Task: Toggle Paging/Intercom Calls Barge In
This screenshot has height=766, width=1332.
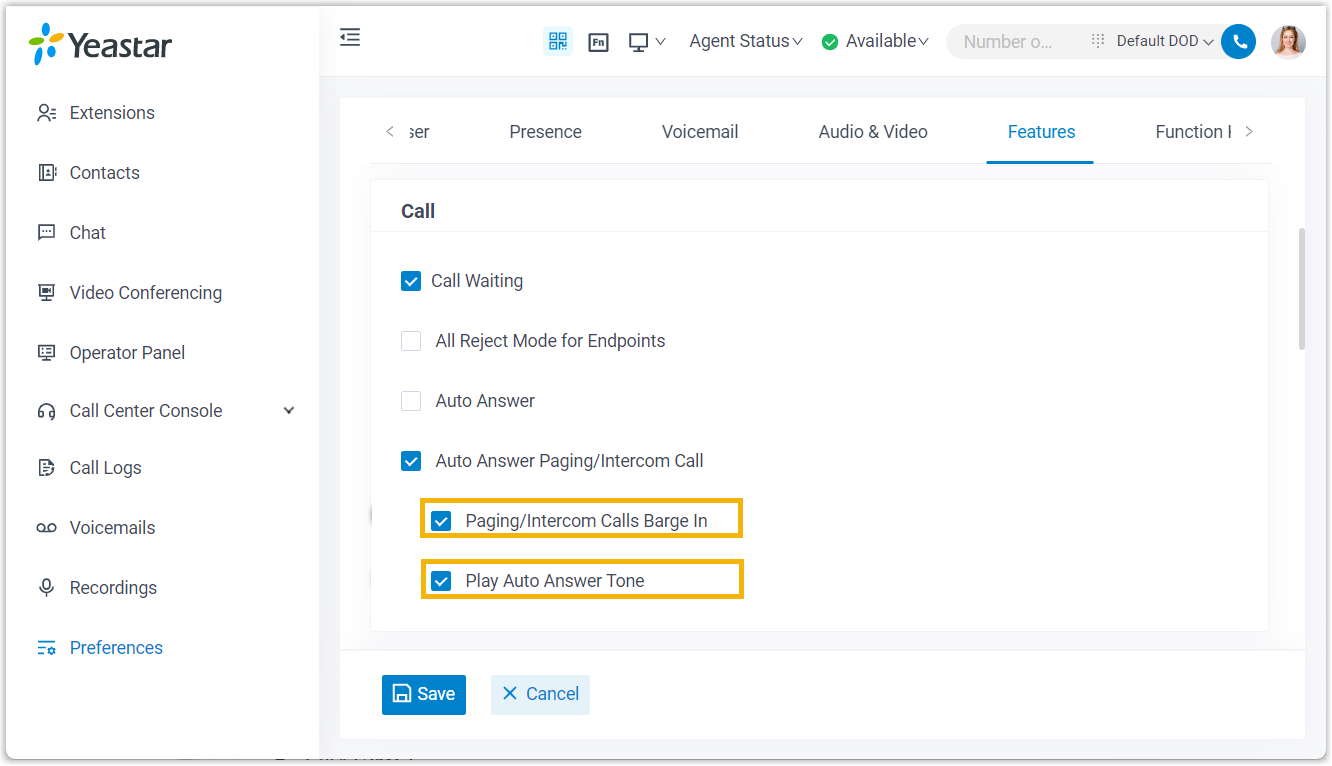Action: pyautogui.click(x=441, y=521)
